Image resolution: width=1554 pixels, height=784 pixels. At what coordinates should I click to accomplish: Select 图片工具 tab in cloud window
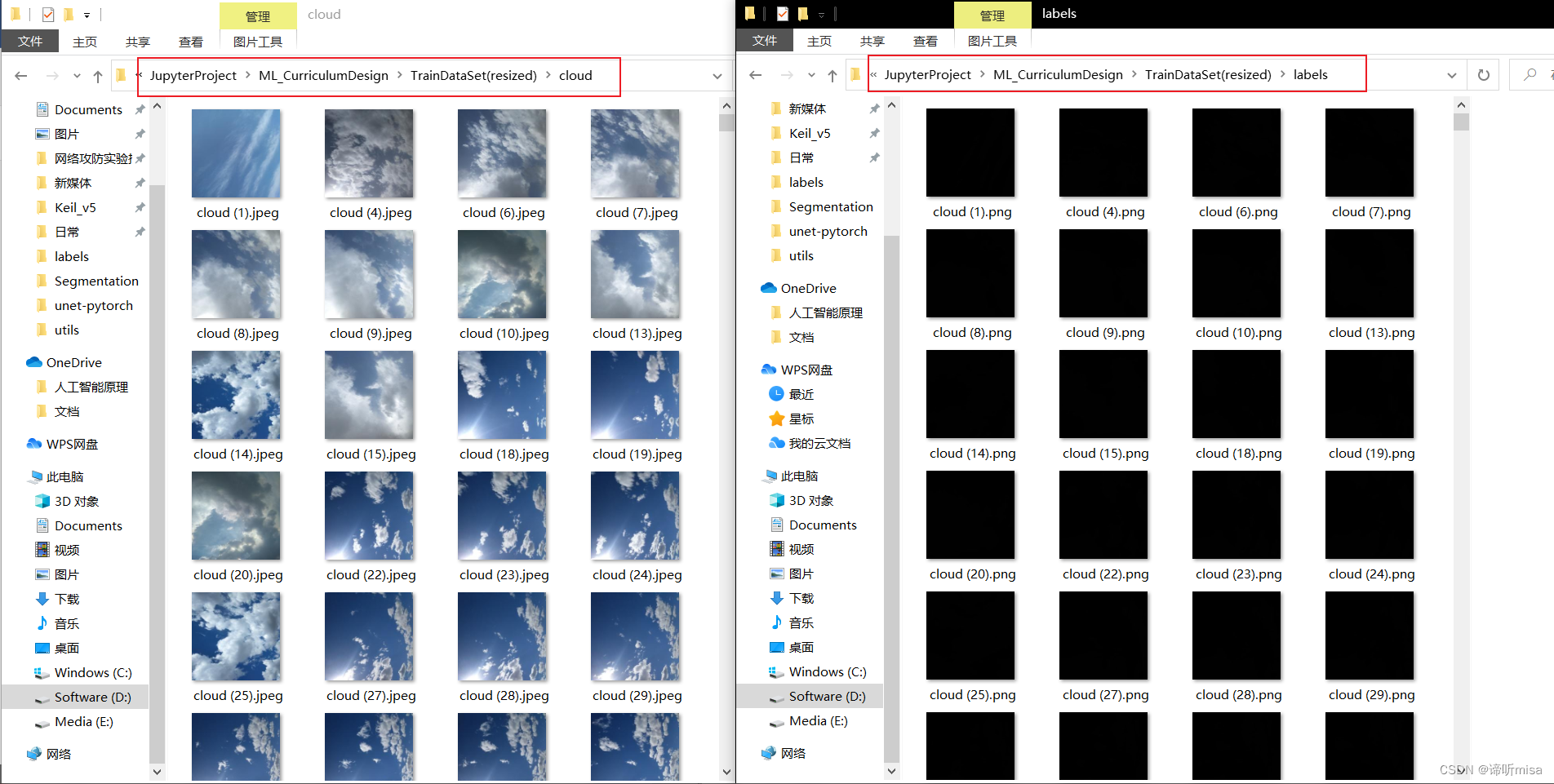[x=258, y=42]
